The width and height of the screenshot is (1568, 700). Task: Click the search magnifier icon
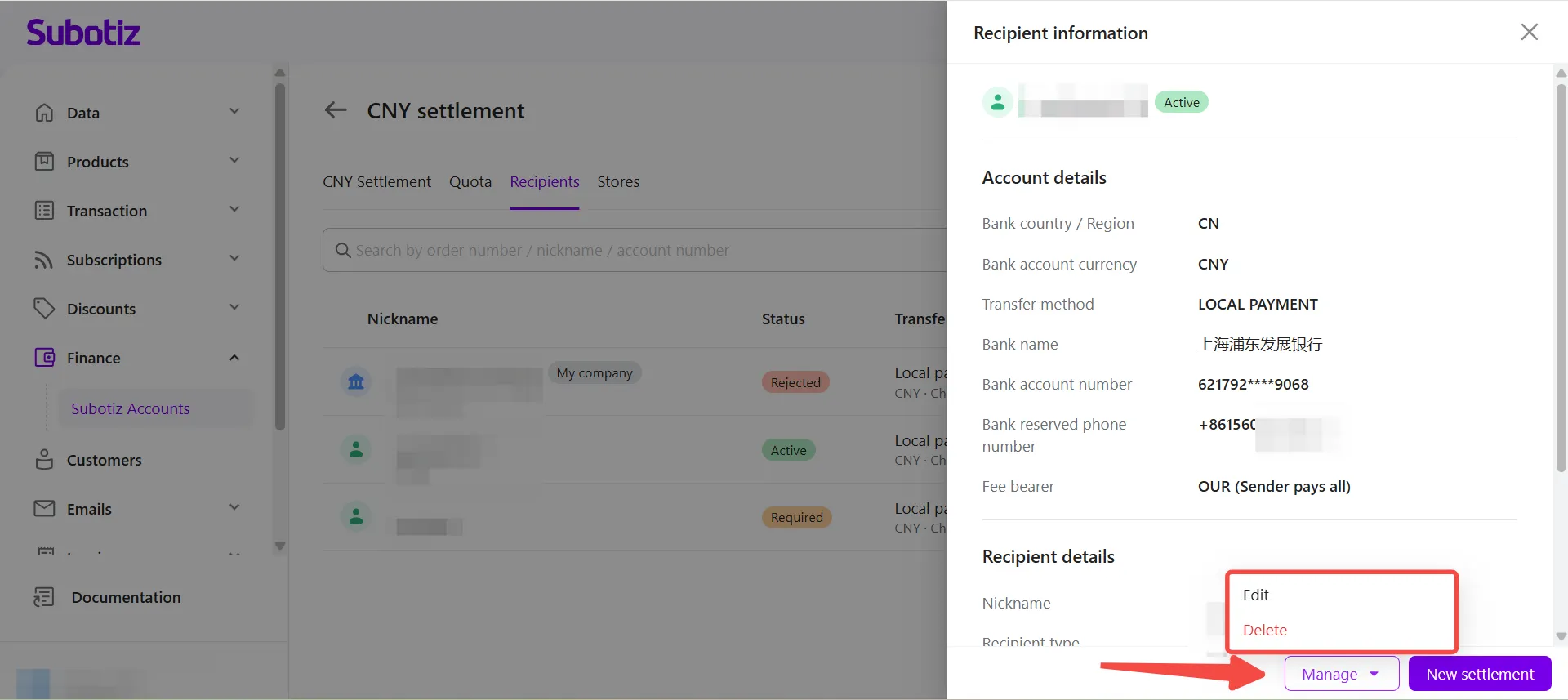point(343,251)
